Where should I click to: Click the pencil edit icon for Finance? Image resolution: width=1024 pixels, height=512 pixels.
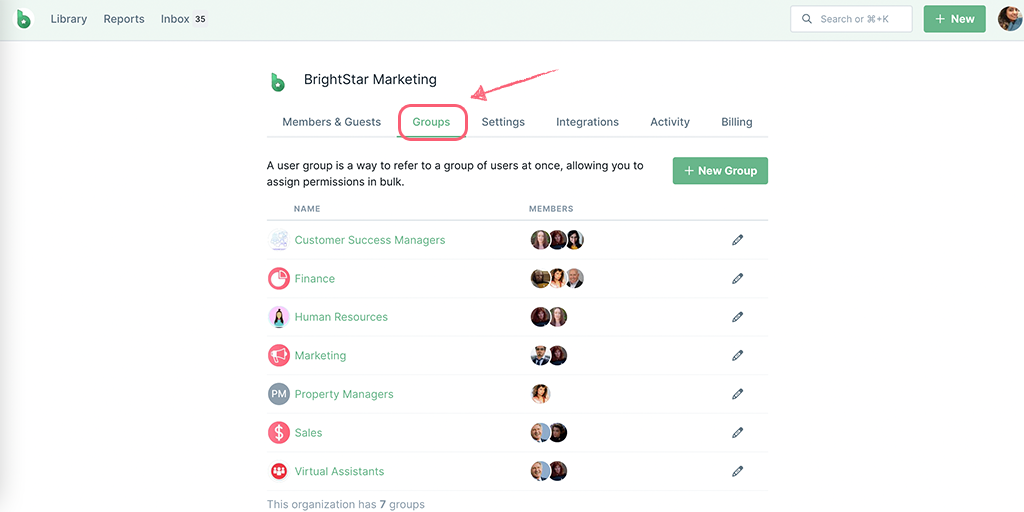(737, 279)
